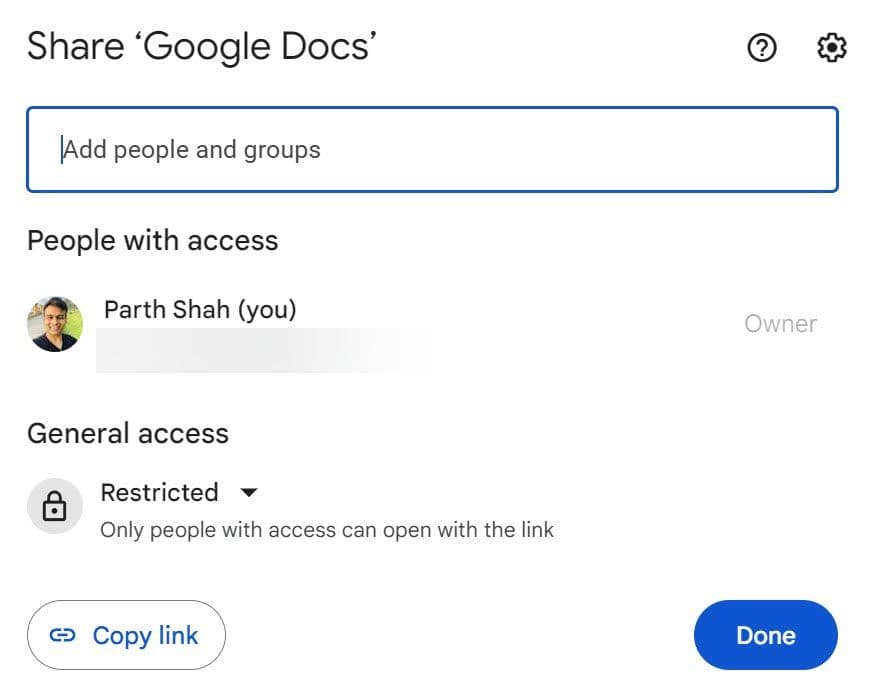
Task: Open sharing help via the circled question mark
Action: click(762, 47)
